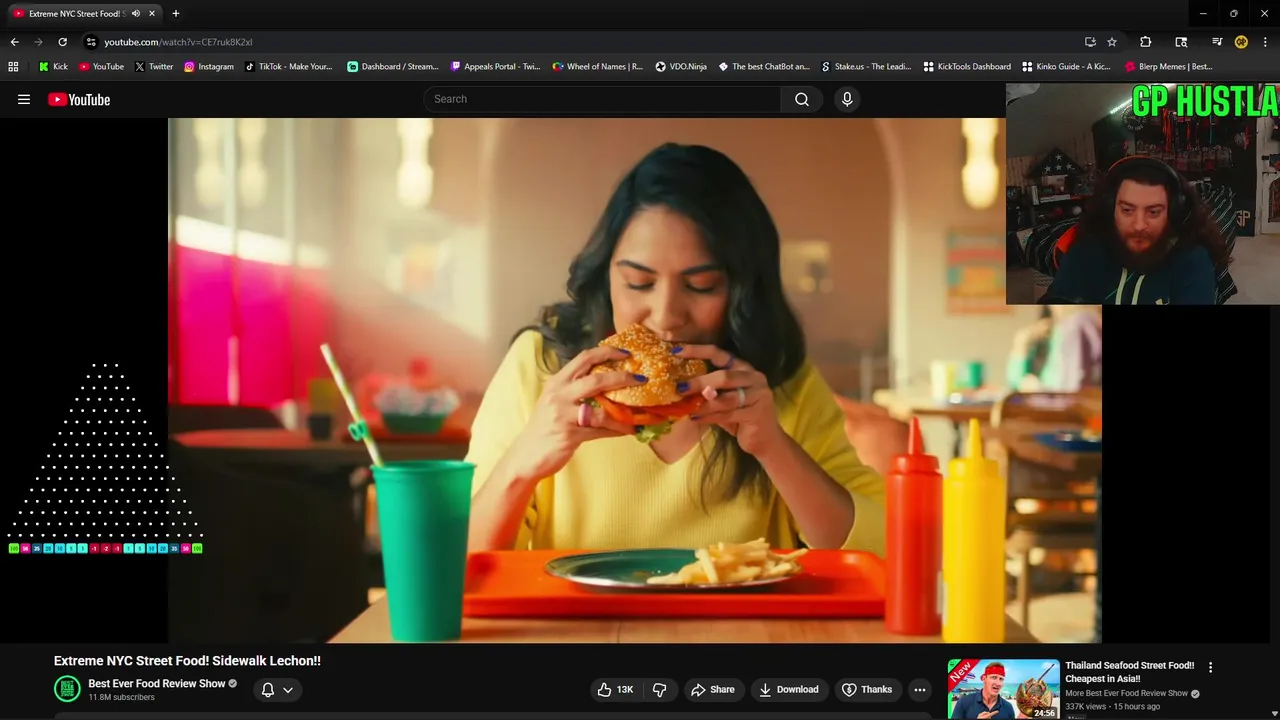This screenshot has width=1280, height=720.
Task: Install app icon in address bar
Action: pos(1090,42)
